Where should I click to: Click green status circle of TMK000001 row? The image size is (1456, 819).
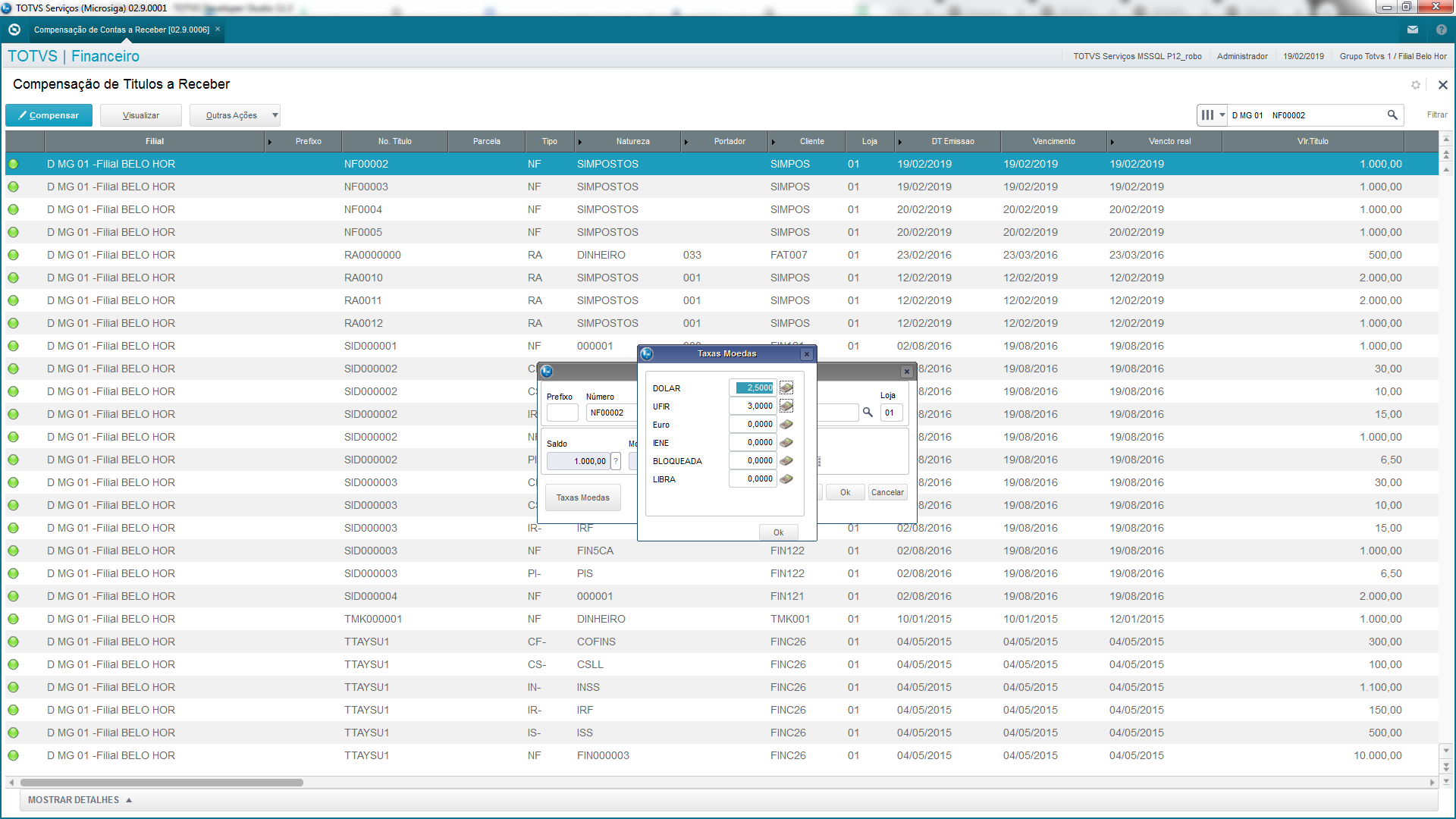[14, 619]
